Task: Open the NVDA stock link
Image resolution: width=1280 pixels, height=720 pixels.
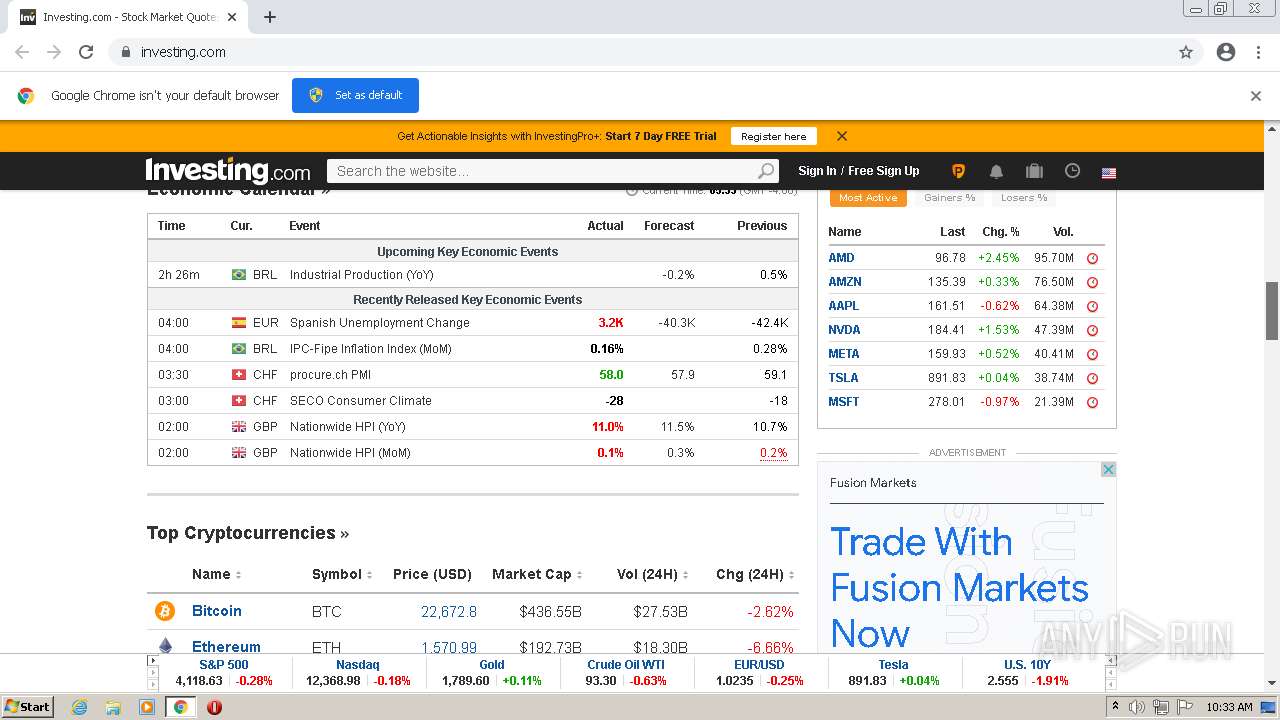Action: 844,330
